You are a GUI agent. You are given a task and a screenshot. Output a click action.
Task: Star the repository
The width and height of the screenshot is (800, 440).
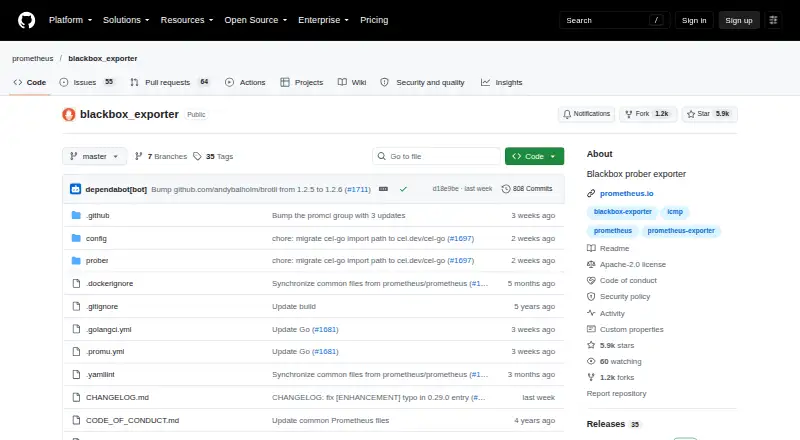(x=709, y=114)
